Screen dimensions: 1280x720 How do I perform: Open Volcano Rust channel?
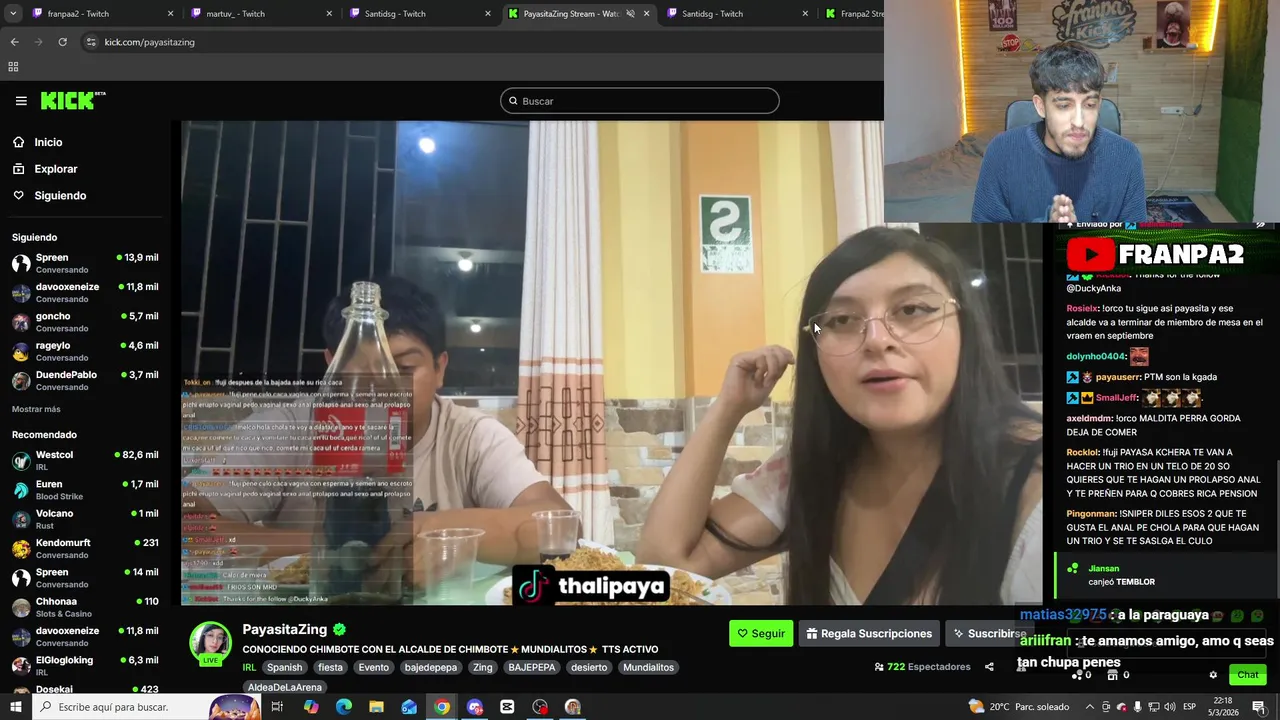[x=85, y=519]
